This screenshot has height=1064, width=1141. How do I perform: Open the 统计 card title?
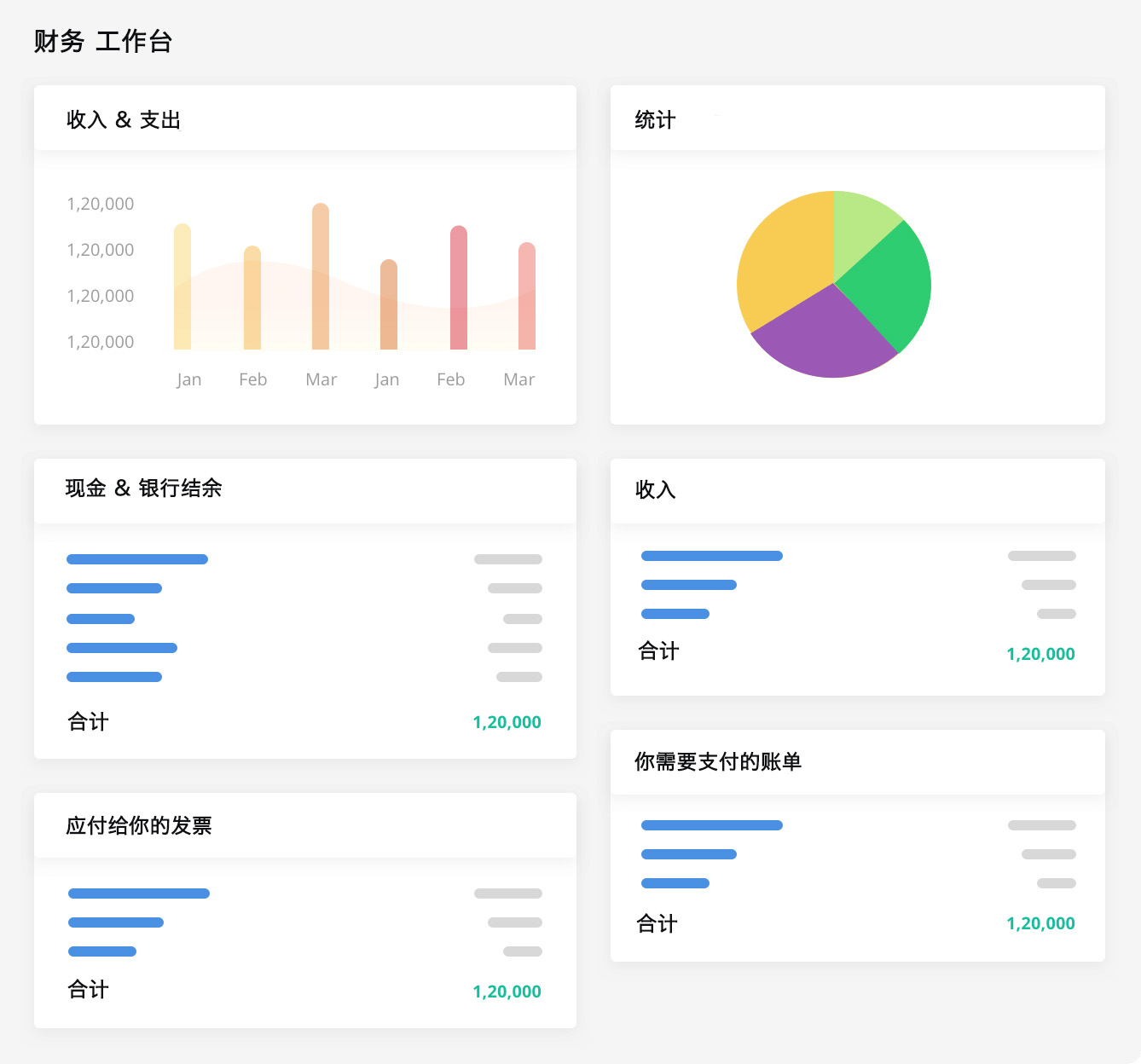[x=655, y=120]
